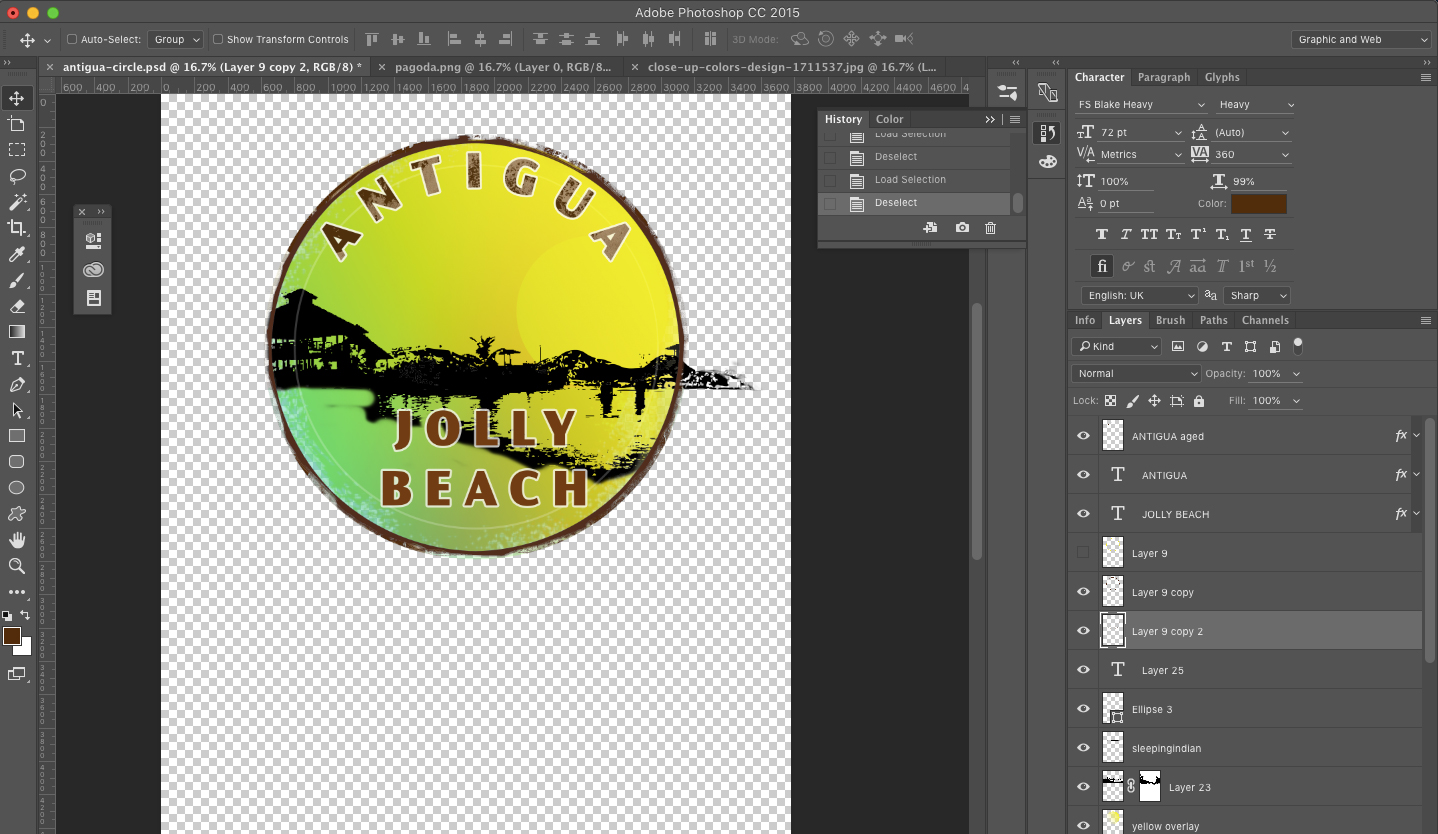Image resolution: width=1438 pixels, height=834 pixels.
Task: Switch to the pagoda.png document tab
Action: (x=503, y=67)
